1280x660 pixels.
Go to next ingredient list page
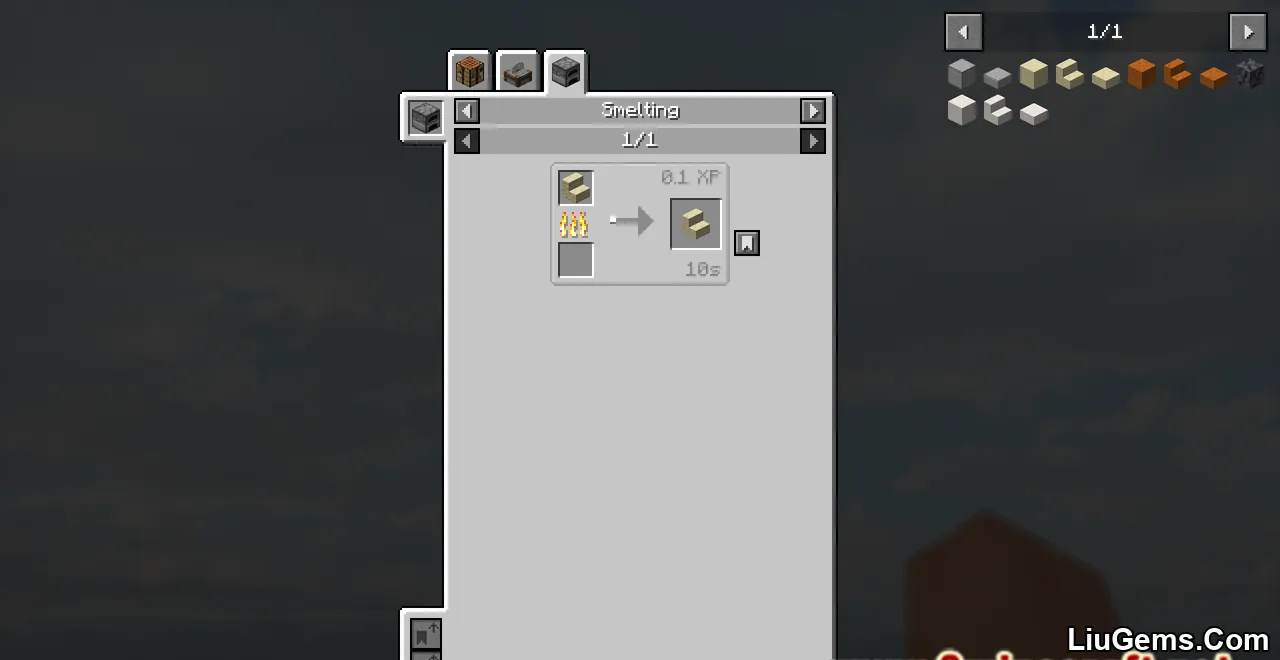click(1248, 32)
